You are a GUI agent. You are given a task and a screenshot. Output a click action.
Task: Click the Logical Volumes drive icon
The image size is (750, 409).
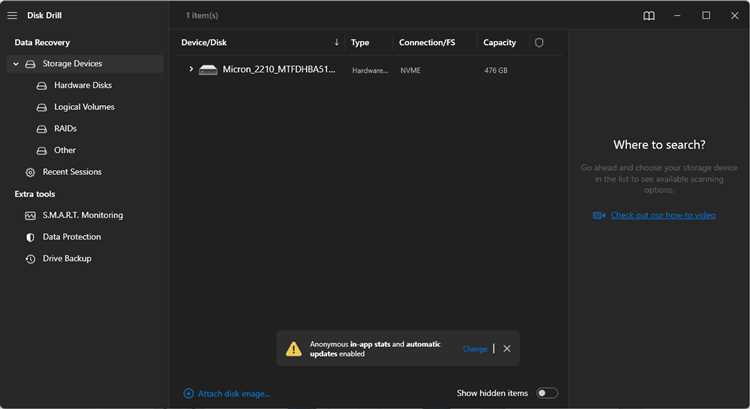[42, 107]
